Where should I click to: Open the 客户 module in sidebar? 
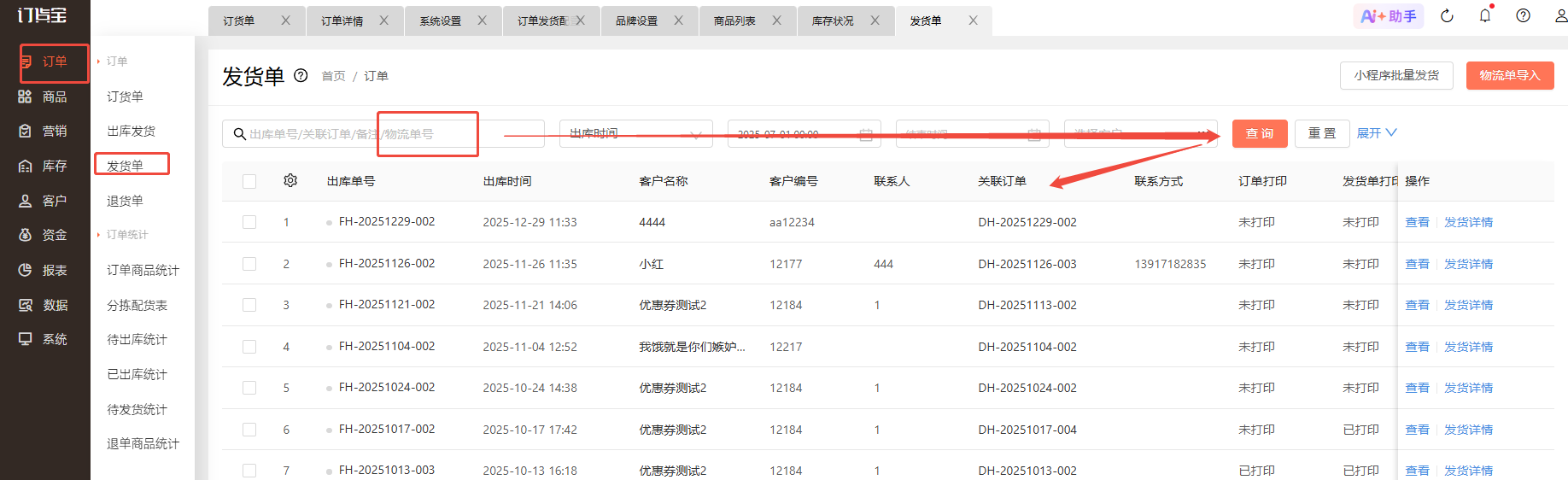point(43,201)
